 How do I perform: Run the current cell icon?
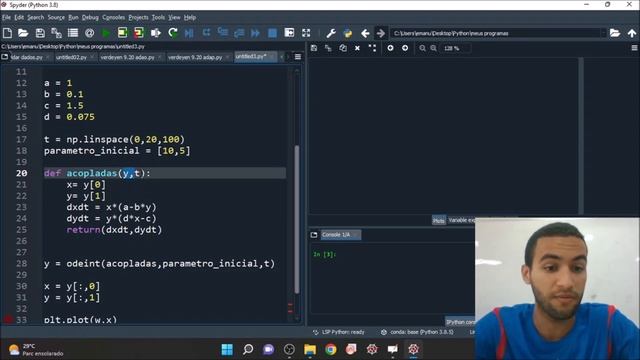[x=122, y=33]
